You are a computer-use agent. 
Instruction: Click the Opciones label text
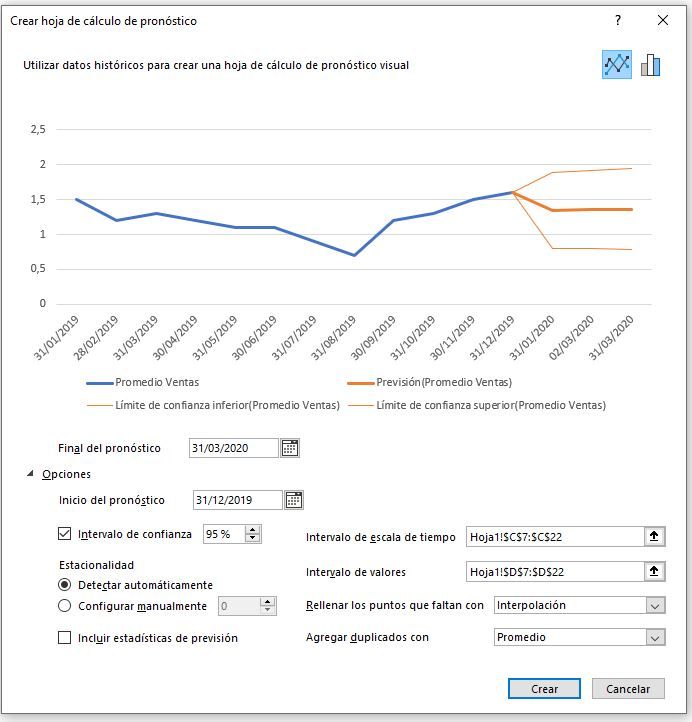point(66,474)
